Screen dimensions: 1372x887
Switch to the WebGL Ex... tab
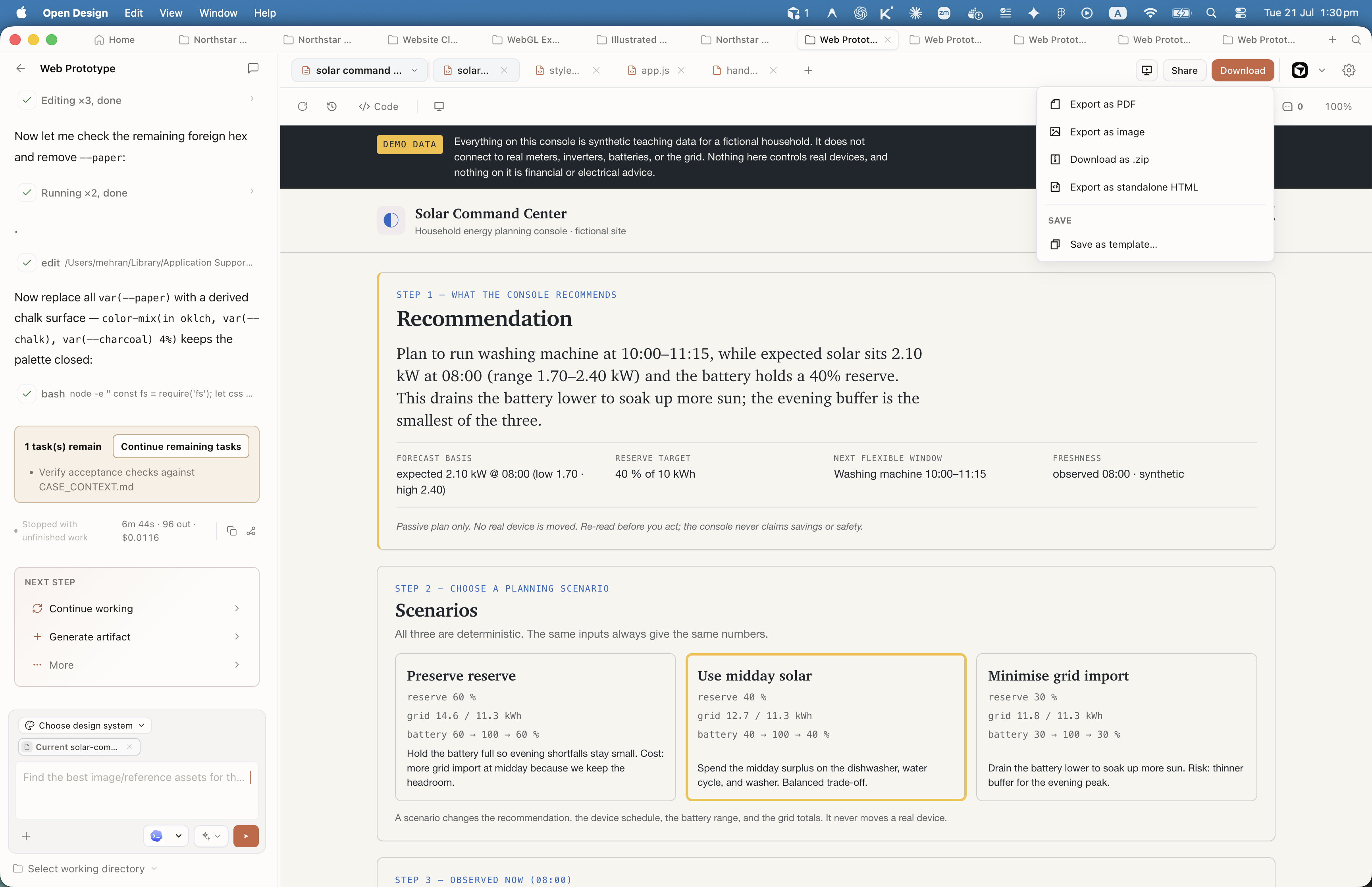[x=526, y=40]
